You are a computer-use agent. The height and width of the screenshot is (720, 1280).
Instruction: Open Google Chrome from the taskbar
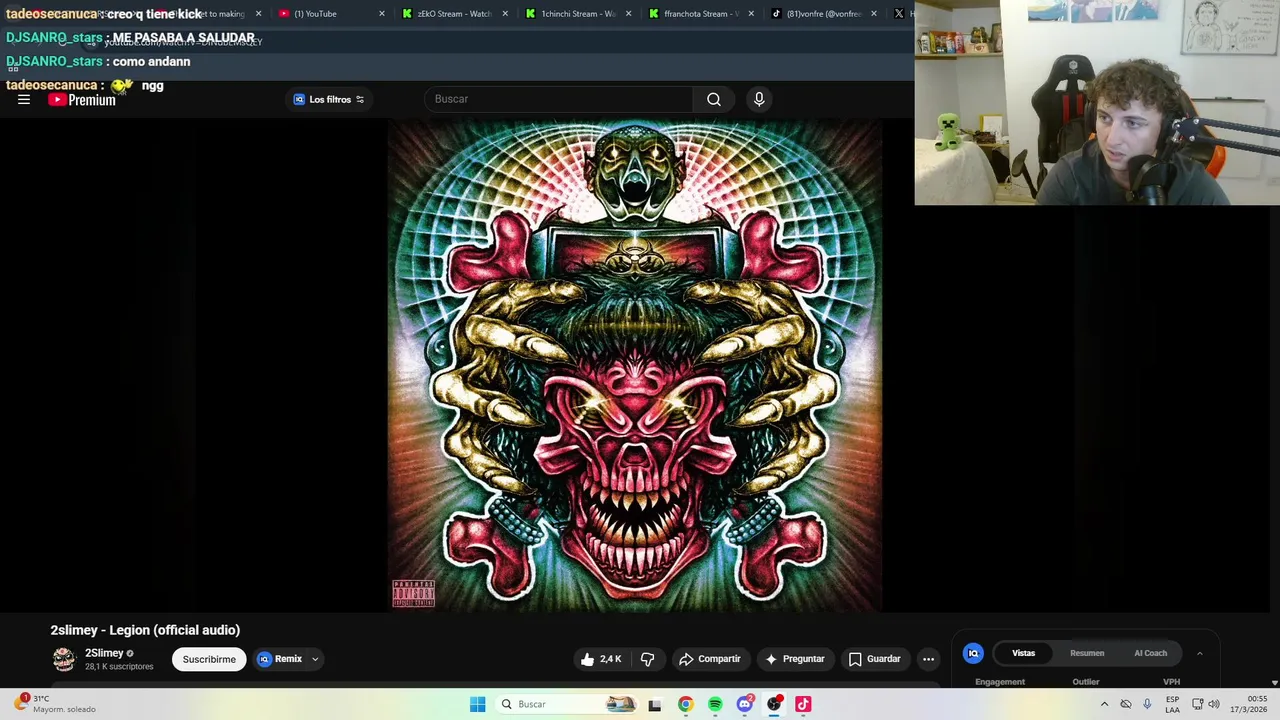click(x=685, y=704)
